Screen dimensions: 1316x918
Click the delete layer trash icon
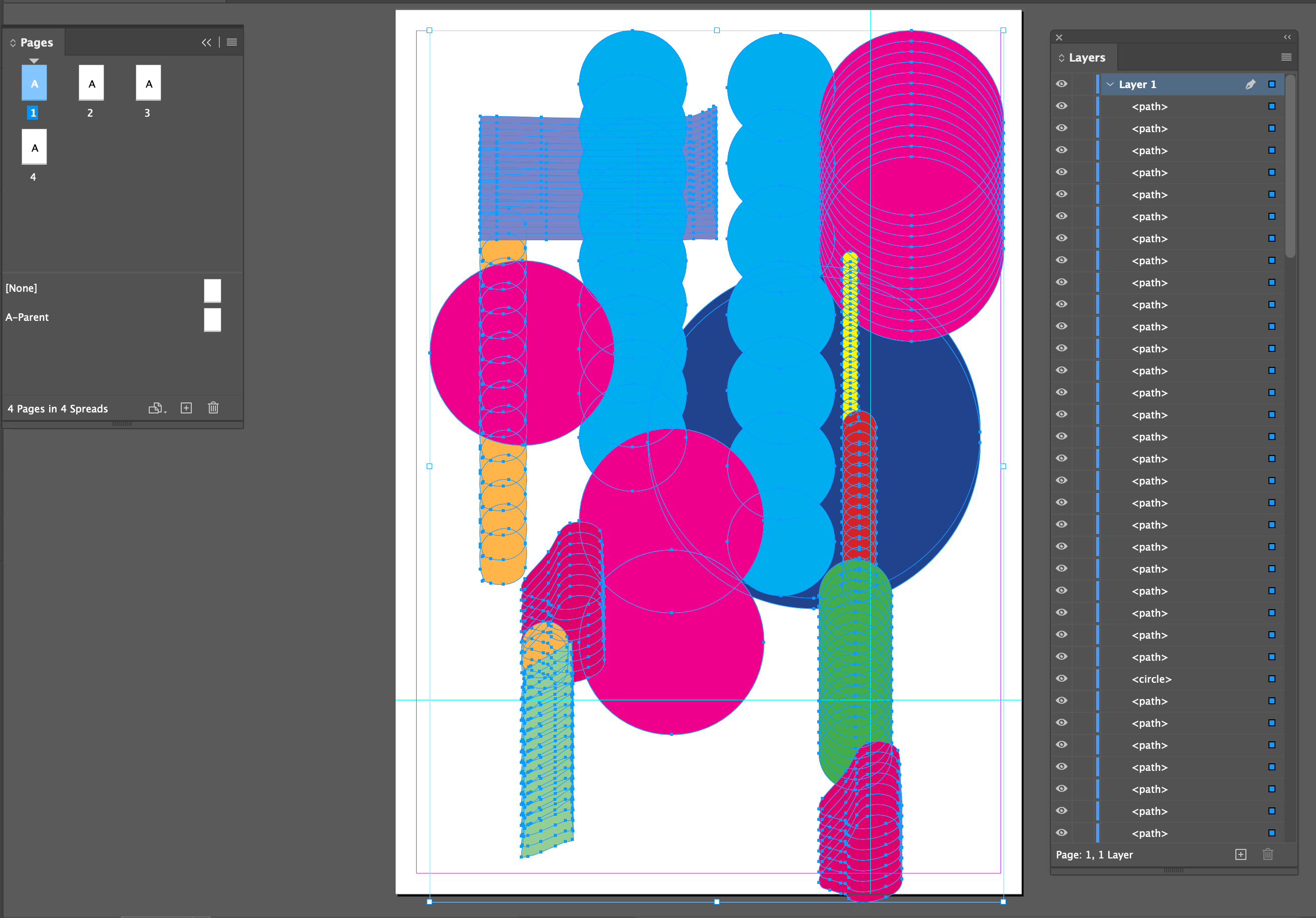(x=1268, y=854)
